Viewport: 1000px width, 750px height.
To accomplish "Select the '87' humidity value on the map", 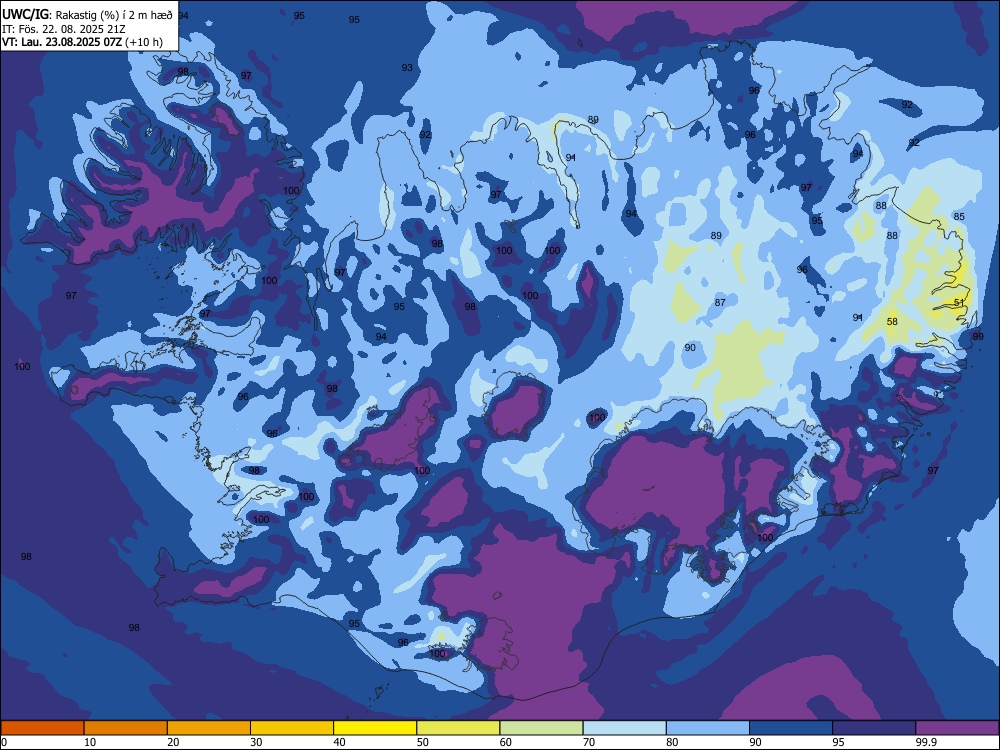I will 720,302.
